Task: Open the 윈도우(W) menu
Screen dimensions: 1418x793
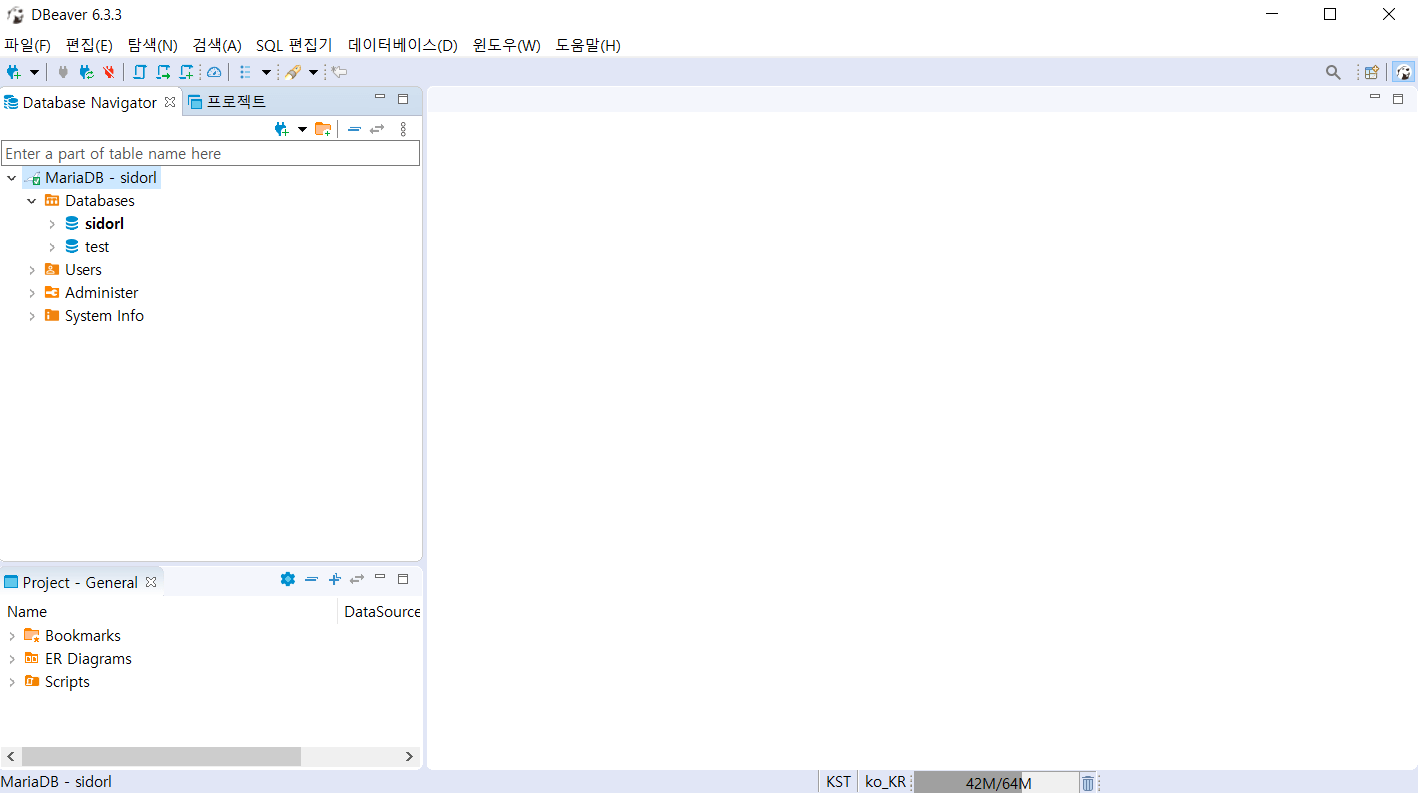Action: 506,45
